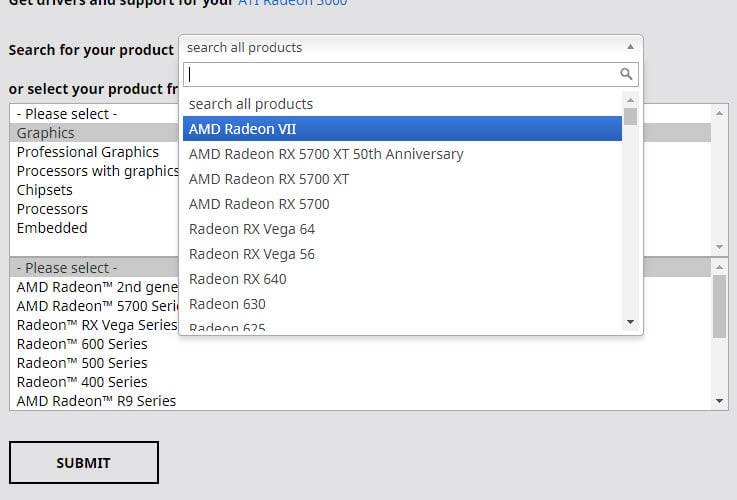Select Professional Graphics category
737x500 pixels.
coord(96,152)
